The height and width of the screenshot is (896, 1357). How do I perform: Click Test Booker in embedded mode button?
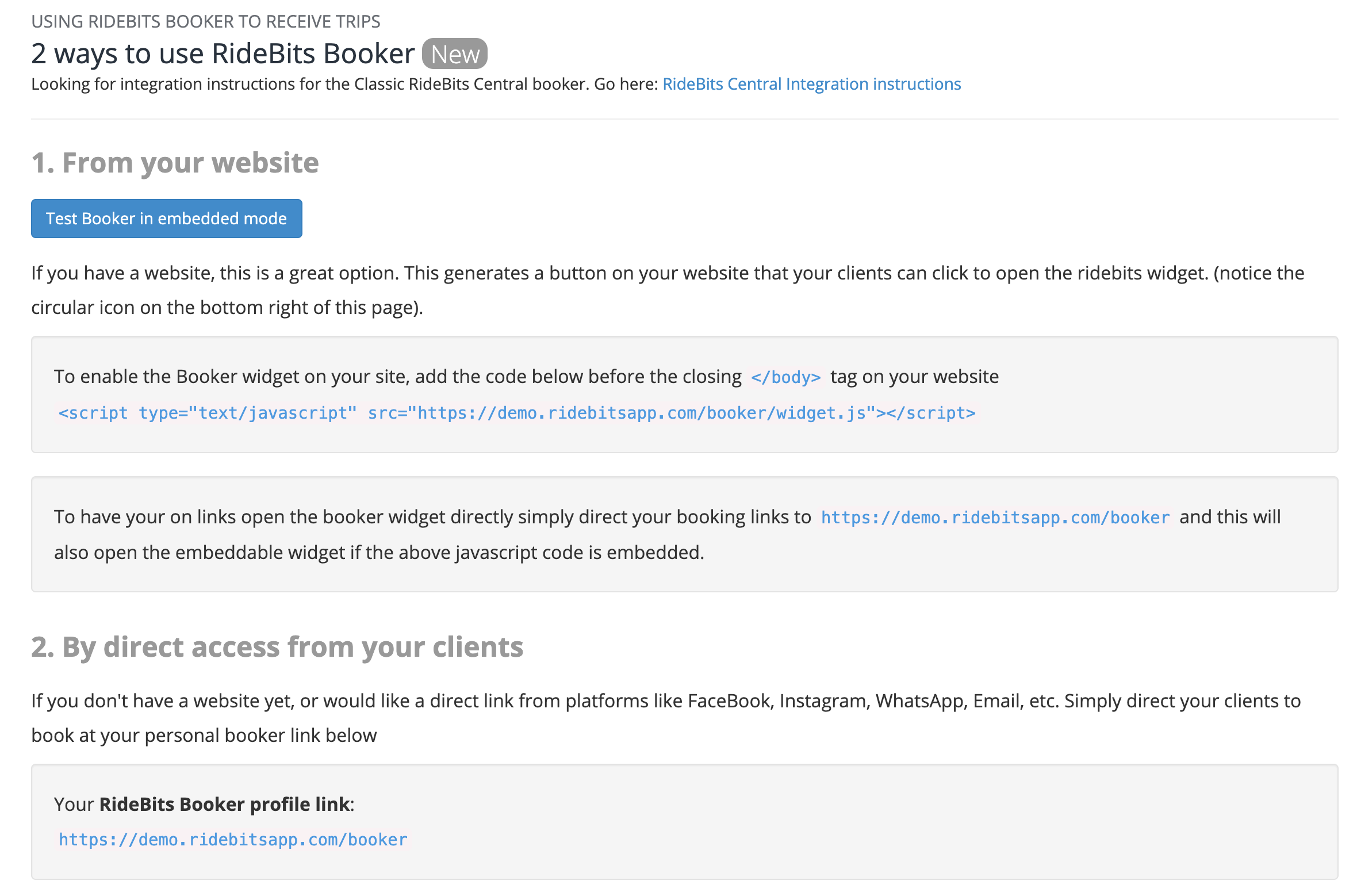(x=166, y=219)
